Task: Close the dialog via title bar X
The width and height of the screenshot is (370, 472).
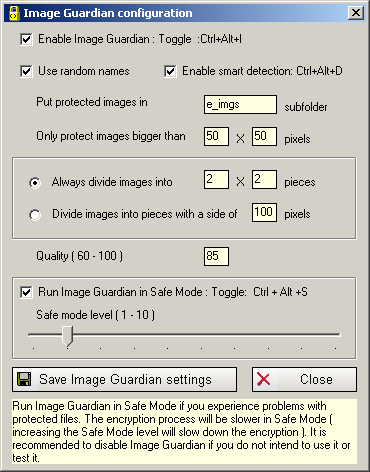Action: (356, 13)
